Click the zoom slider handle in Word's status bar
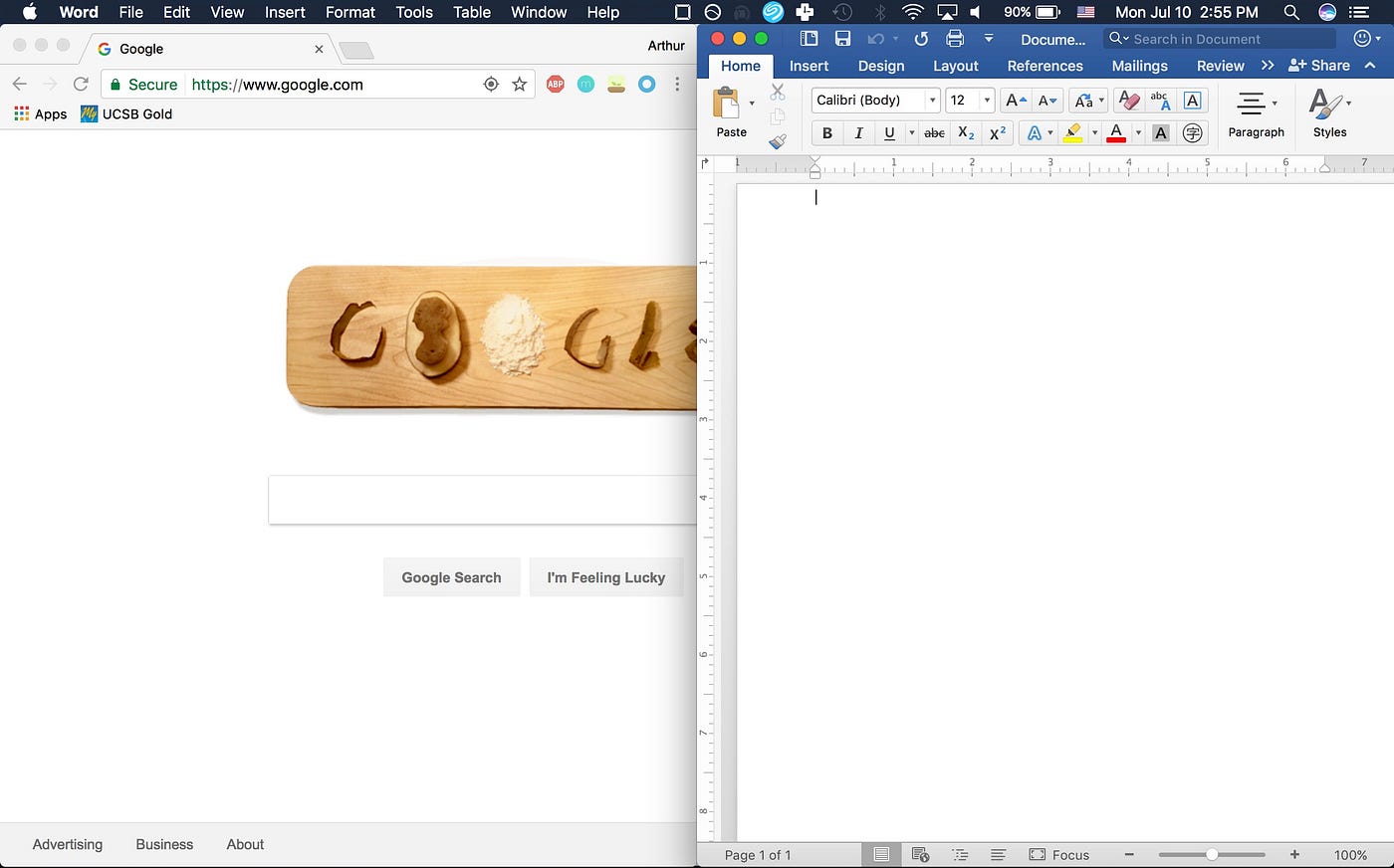Viewport: 1394px width, 868px height. 1212,854
